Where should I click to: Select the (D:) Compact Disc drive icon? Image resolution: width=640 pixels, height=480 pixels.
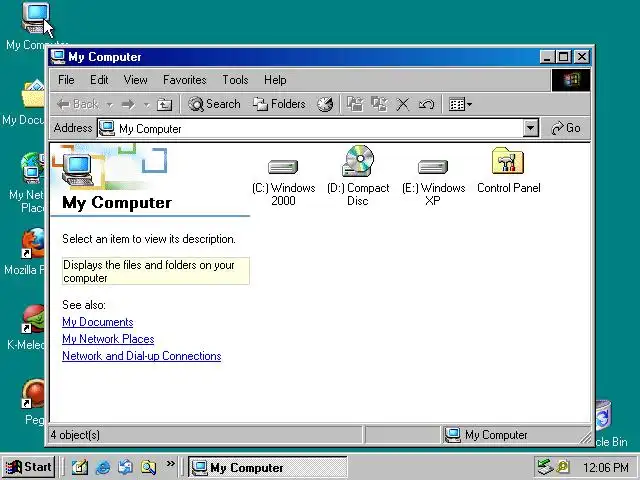coord(358,161)
